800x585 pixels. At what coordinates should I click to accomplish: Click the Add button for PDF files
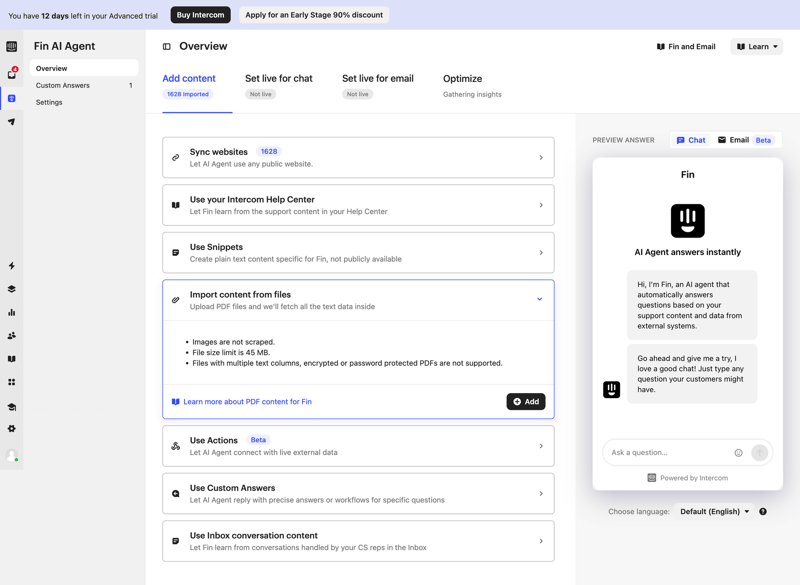[526, 401]
